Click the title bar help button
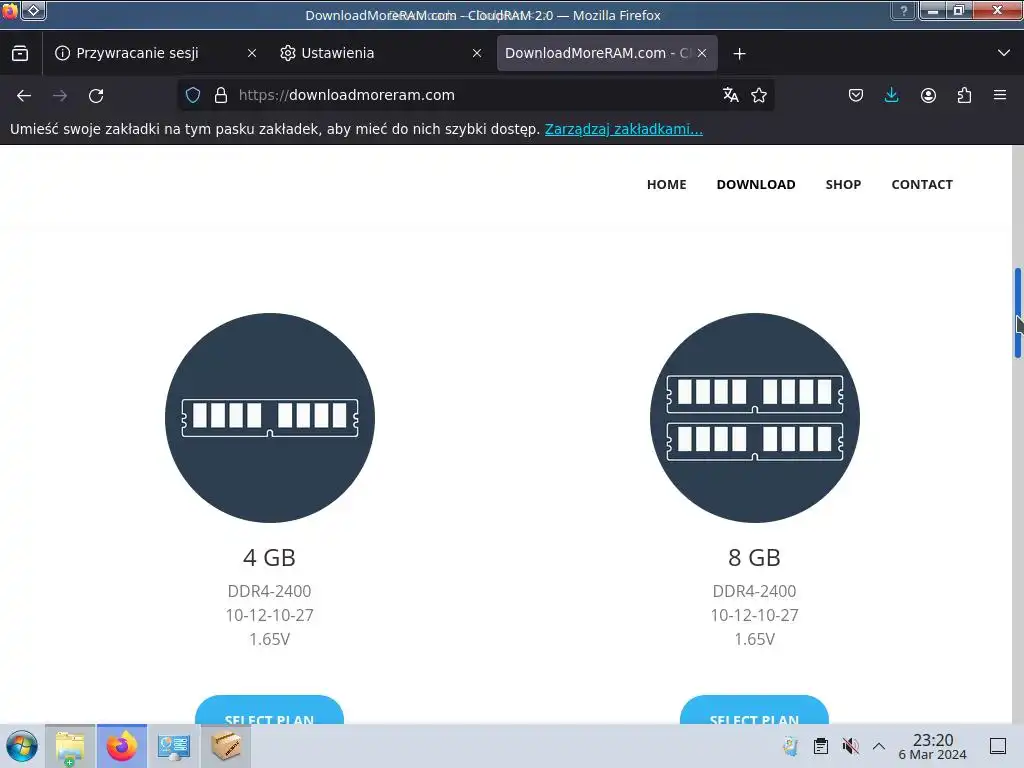The width and height of the screenshot is (1024, 768). coord(904,10)
